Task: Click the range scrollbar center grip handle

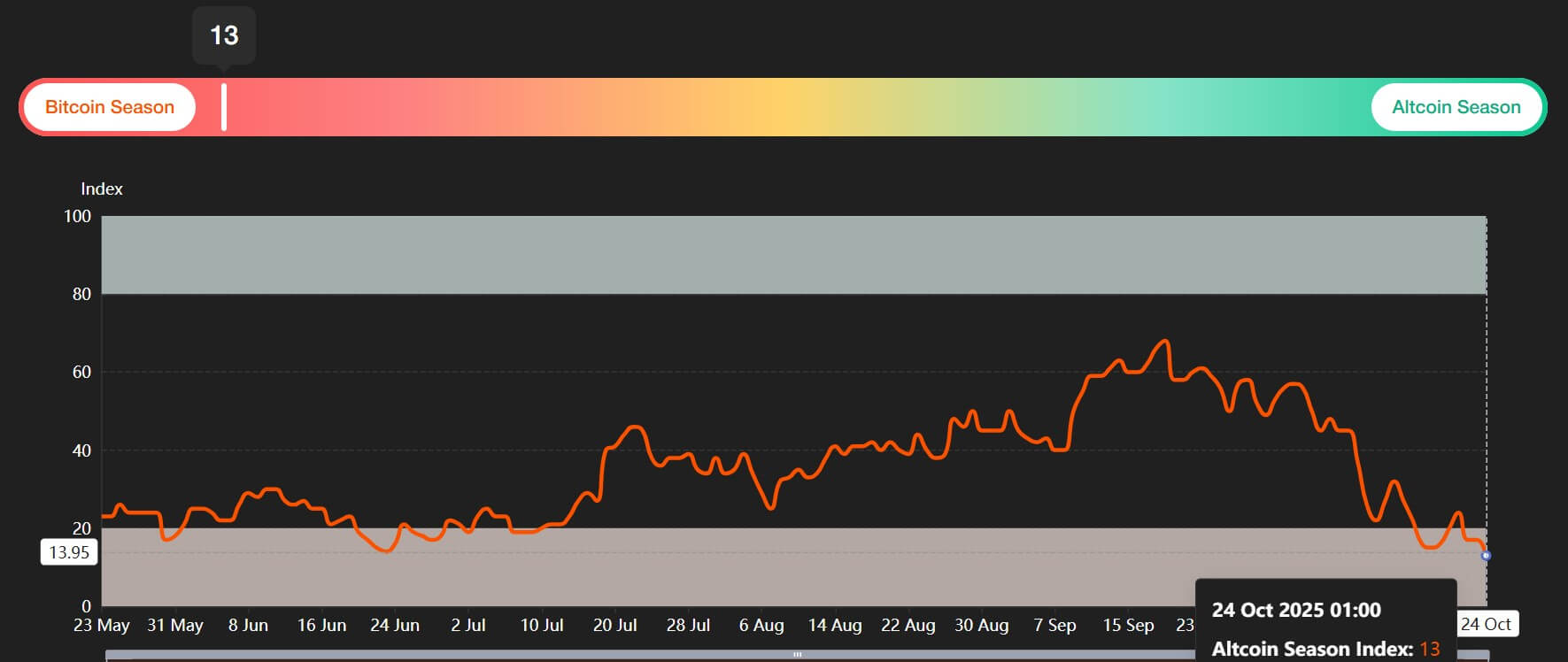Action: pos(797,655)
